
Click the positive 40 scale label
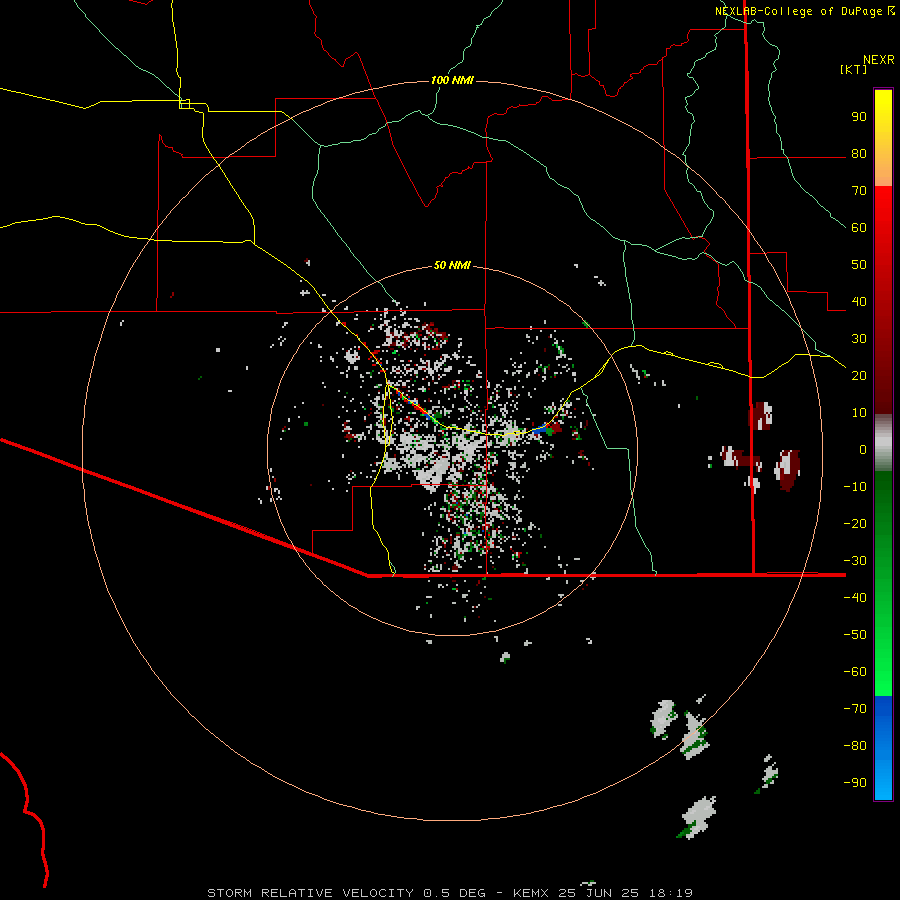tap(859, 301)
